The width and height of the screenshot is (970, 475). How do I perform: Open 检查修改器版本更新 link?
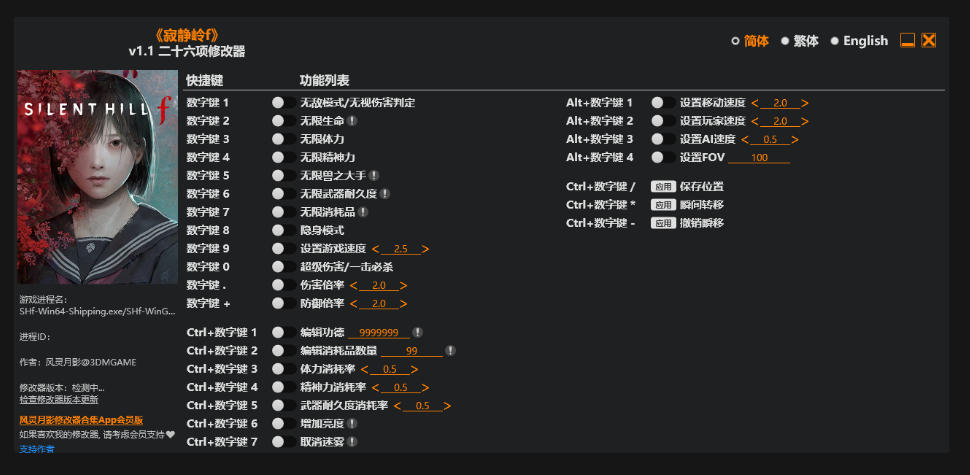[x=59, y=400]
